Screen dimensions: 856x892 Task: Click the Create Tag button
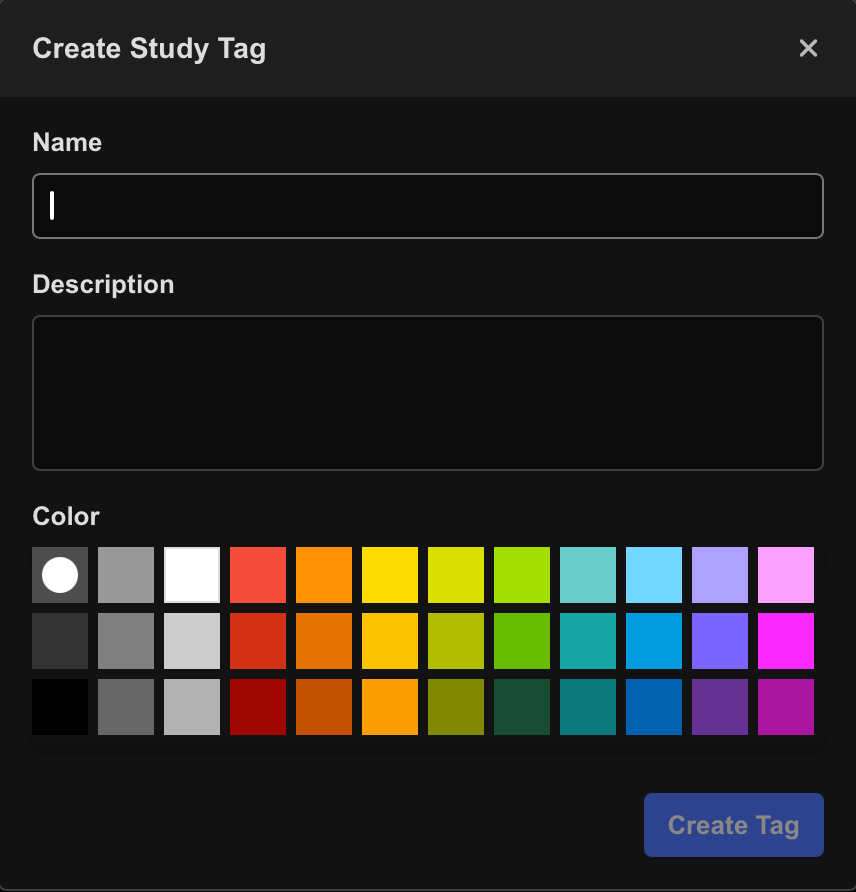click(734, 825)
